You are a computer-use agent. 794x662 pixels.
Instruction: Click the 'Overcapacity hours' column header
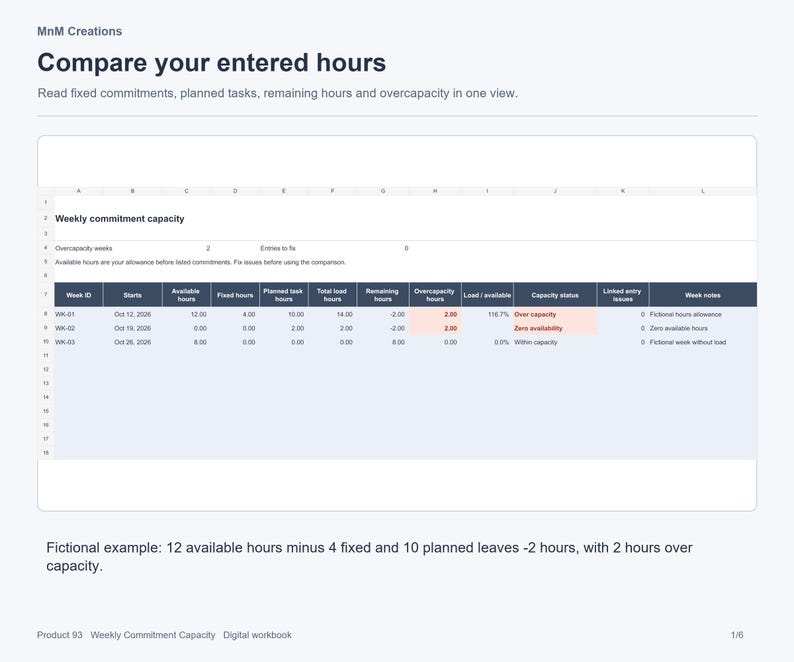(435, 295)
